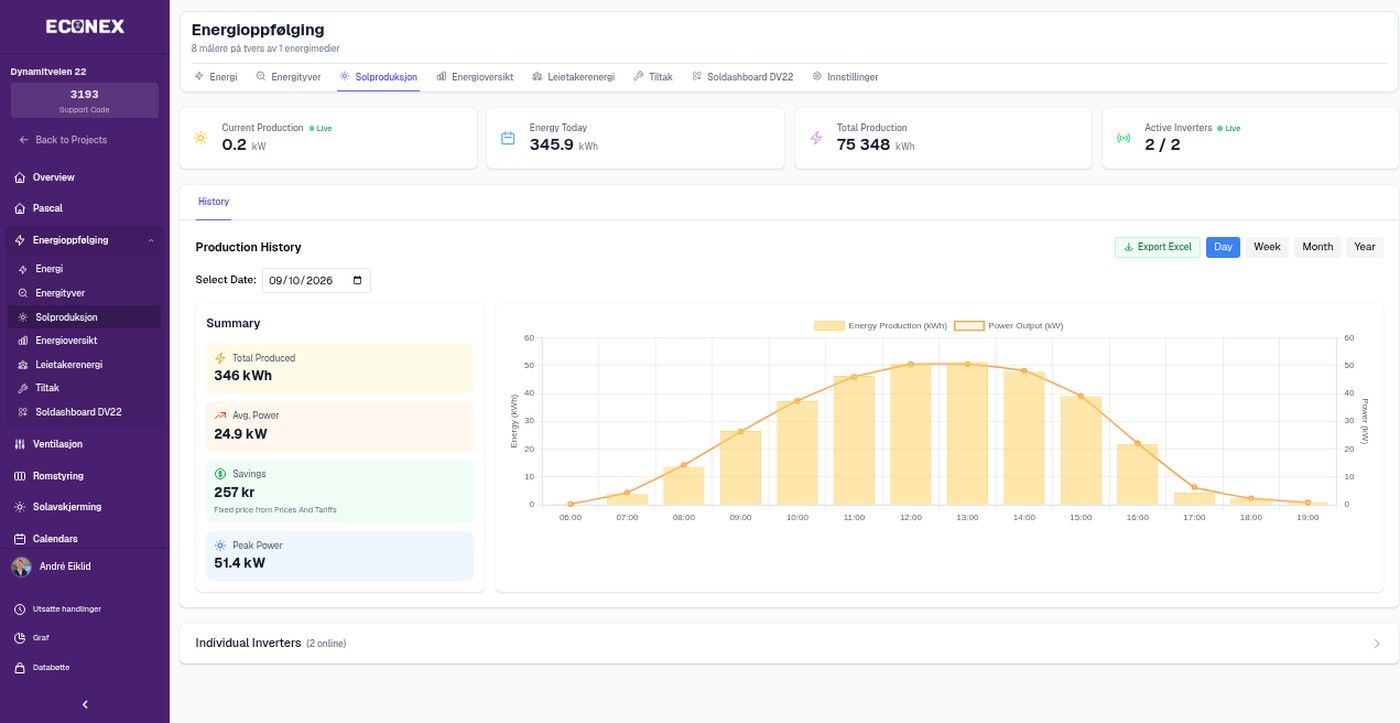Toggle Energy Production legend series
1400x723 pixels.
881,326
